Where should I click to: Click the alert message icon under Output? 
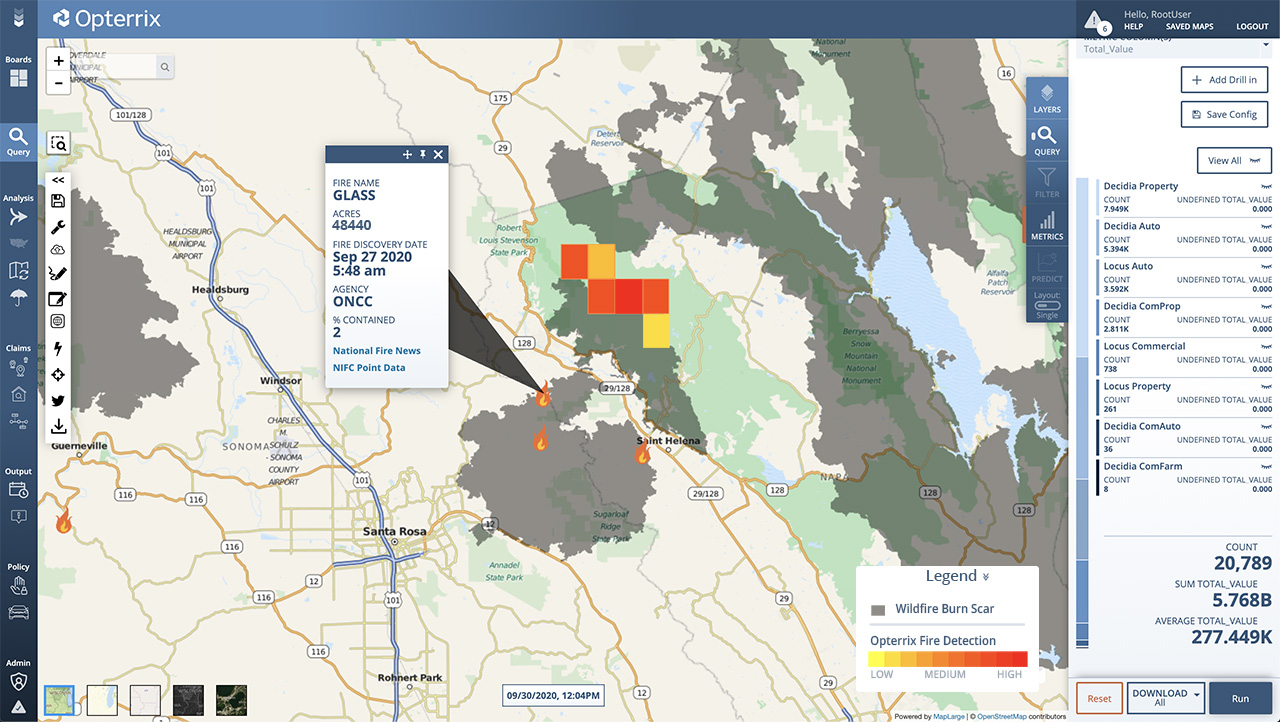click(18, 517)
